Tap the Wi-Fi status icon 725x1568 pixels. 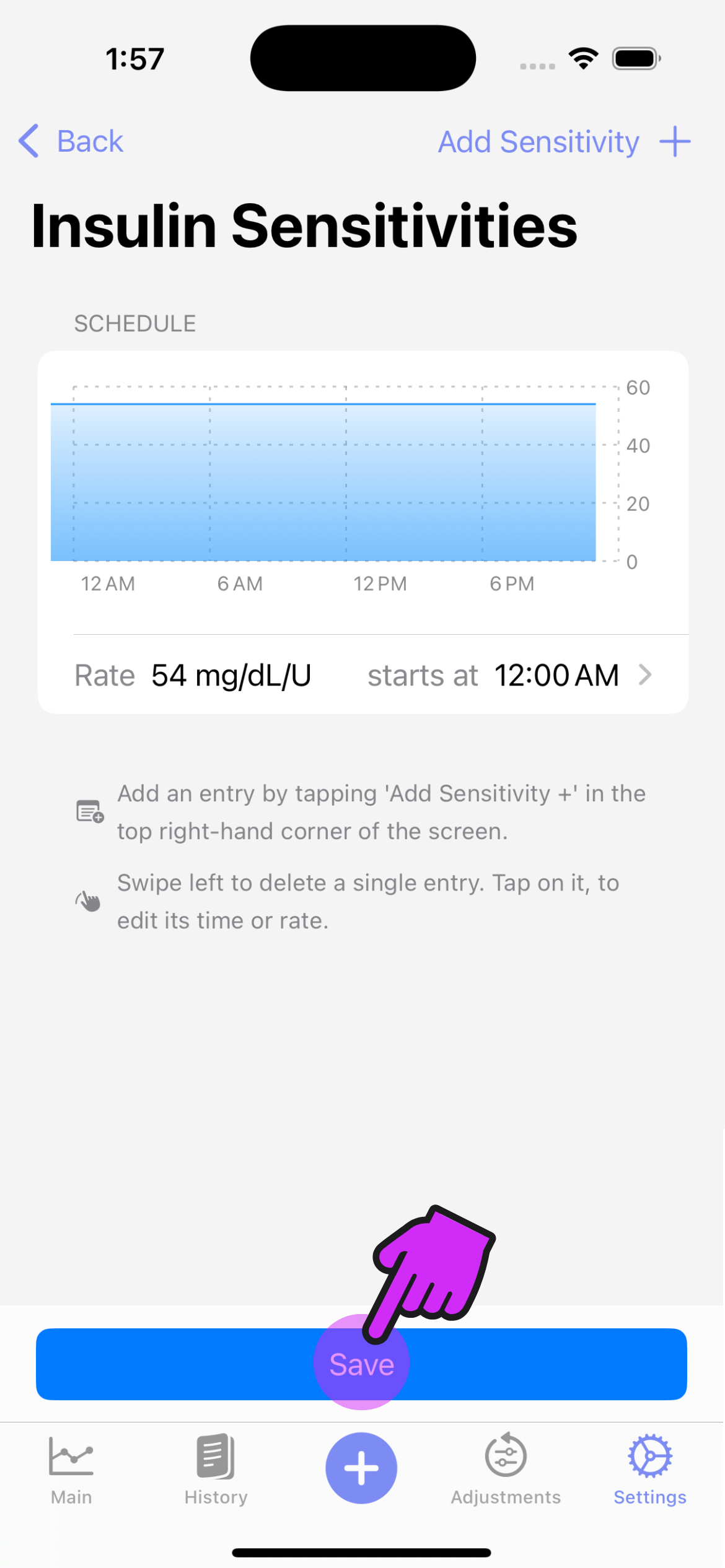pyautogui.click(x=583, y=59)
